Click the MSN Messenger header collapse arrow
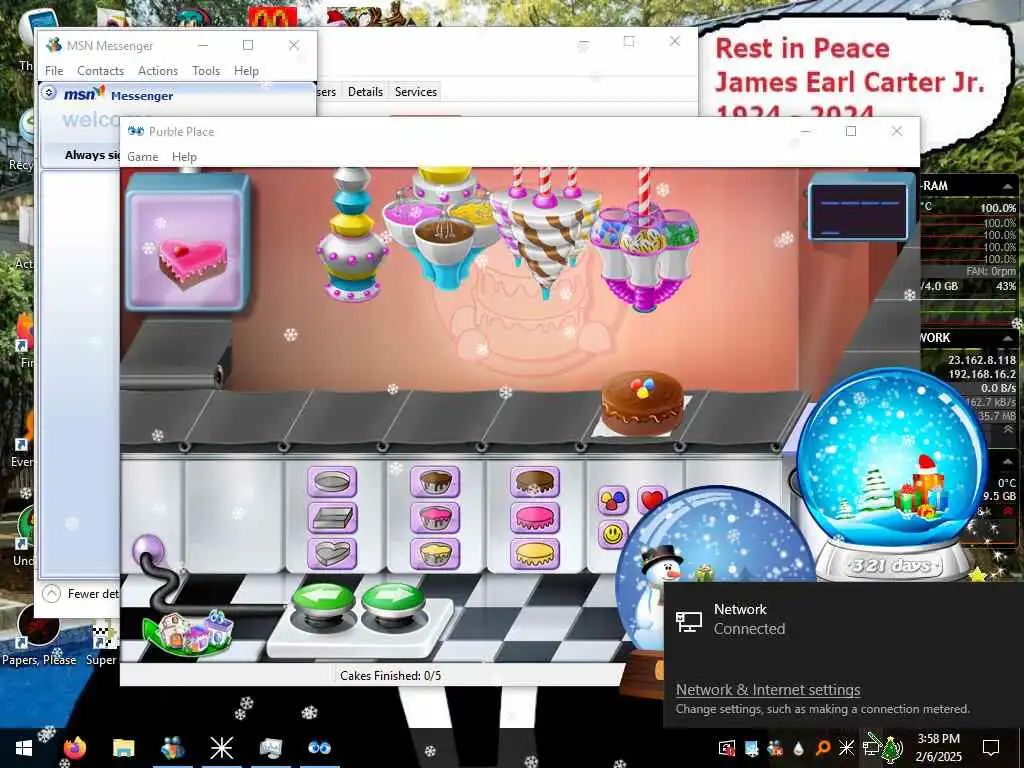 [x=49, y=93]
